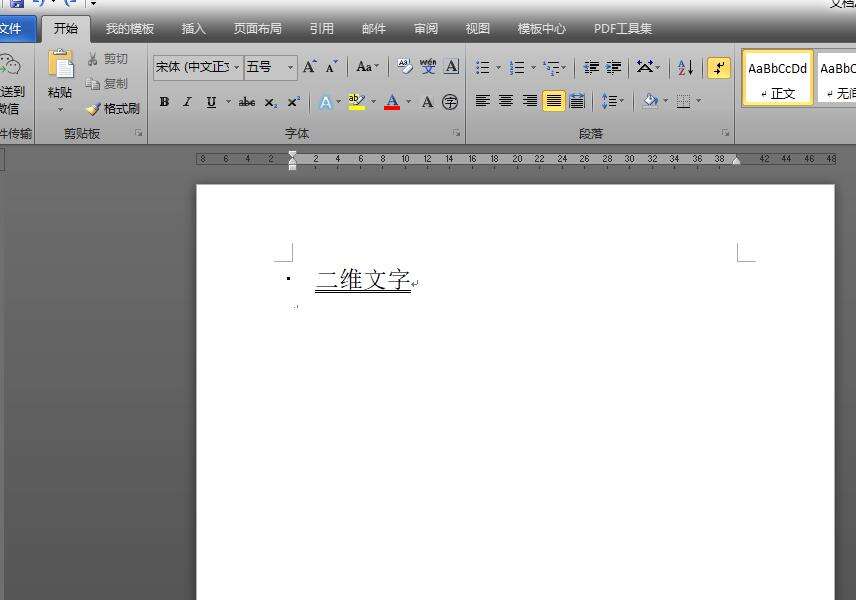The width and height of the screenshot is (856, 600).
Task: Apply a bullet list
Action: pyautogui.click(x=483, y=68)
